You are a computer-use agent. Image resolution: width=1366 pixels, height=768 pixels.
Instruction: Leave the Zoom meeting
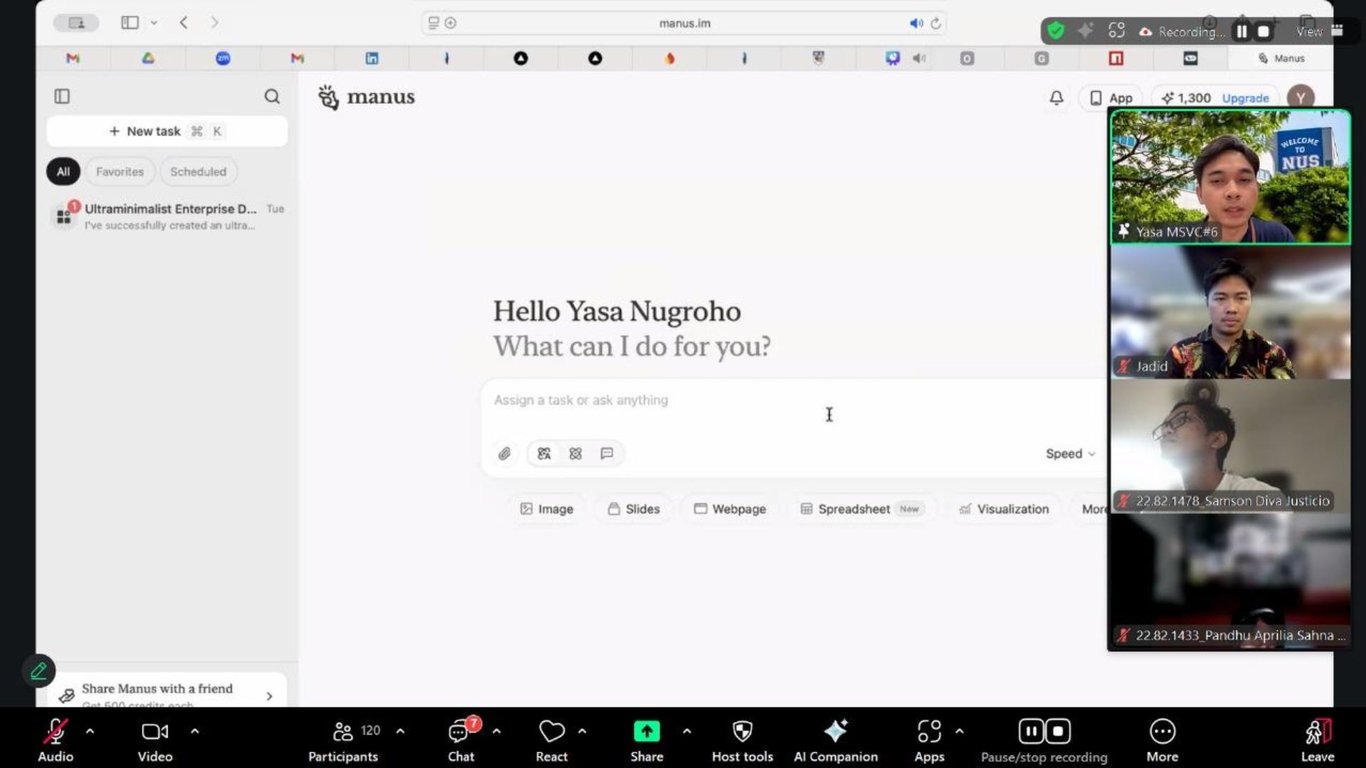click(x=1317, y=741)
